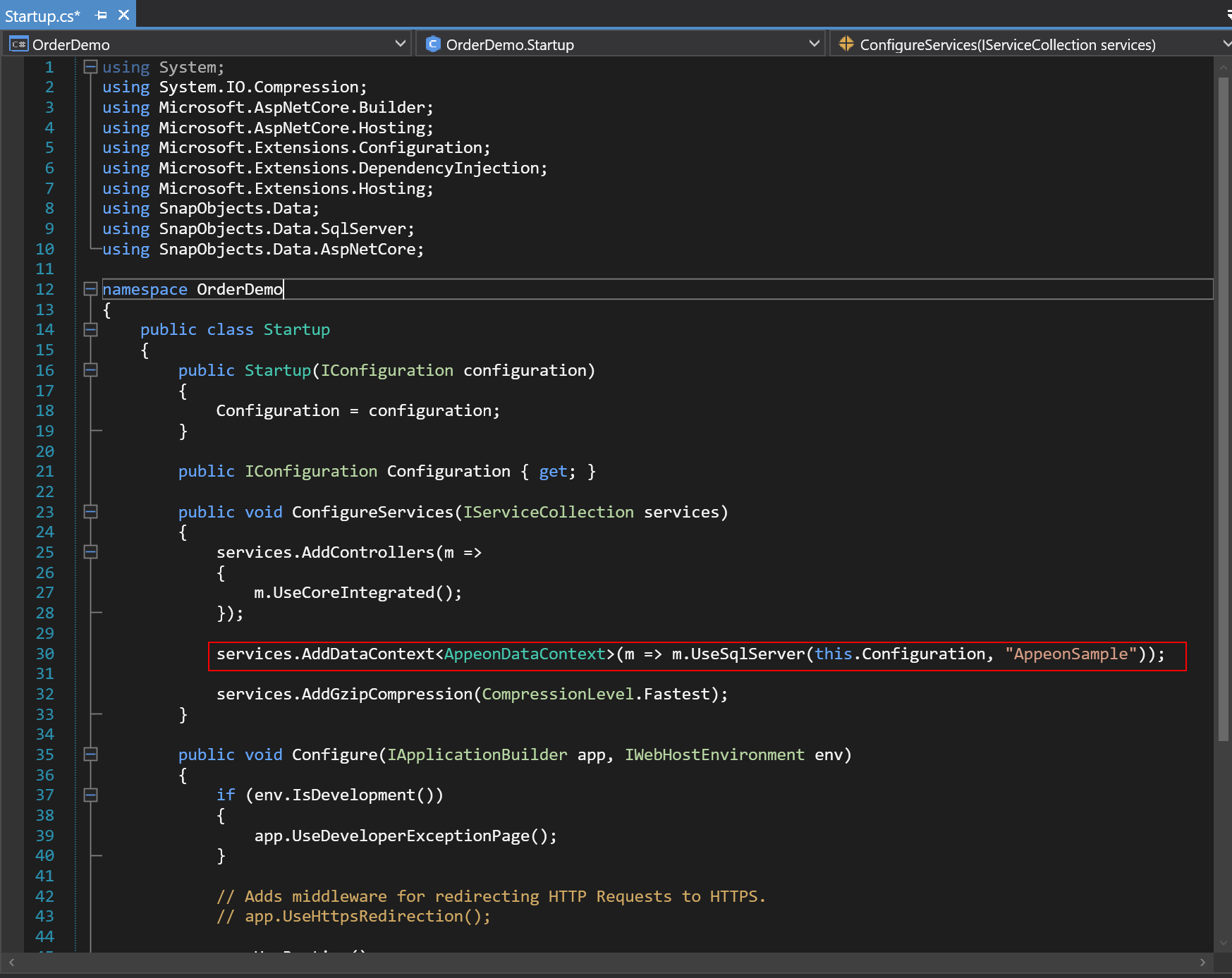The image size is (1232, 978).
Task: Click the commented 'app.UseHttpsRedirection()' line
Action: 353,917
